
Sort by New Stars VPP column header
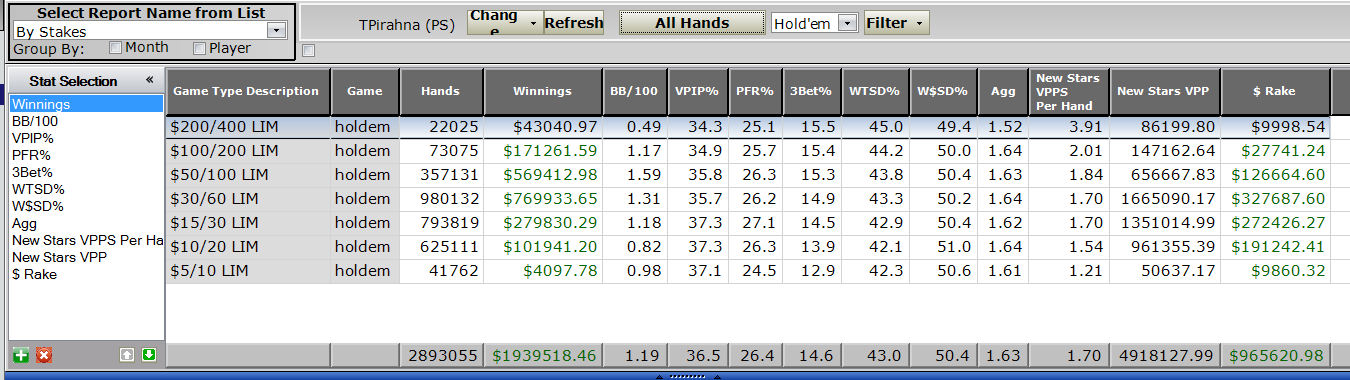pyautogui.click(x=1164, y=91)
